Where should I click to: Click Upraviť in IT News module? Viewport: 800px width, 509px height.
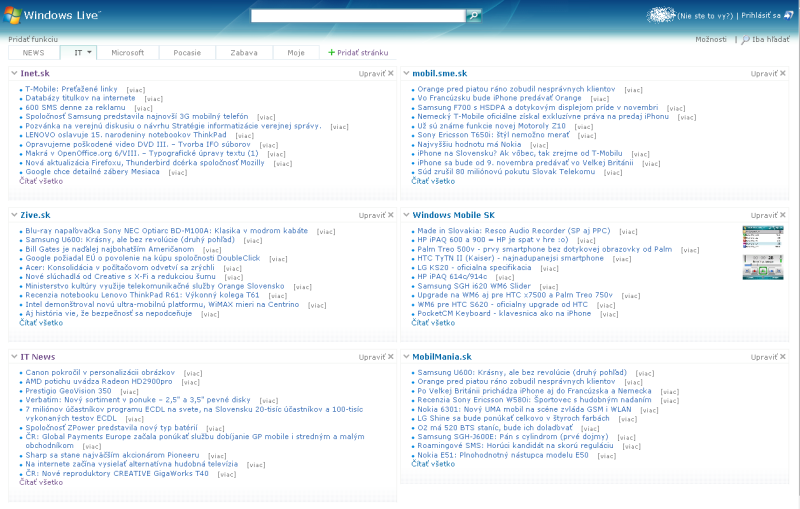372,357
